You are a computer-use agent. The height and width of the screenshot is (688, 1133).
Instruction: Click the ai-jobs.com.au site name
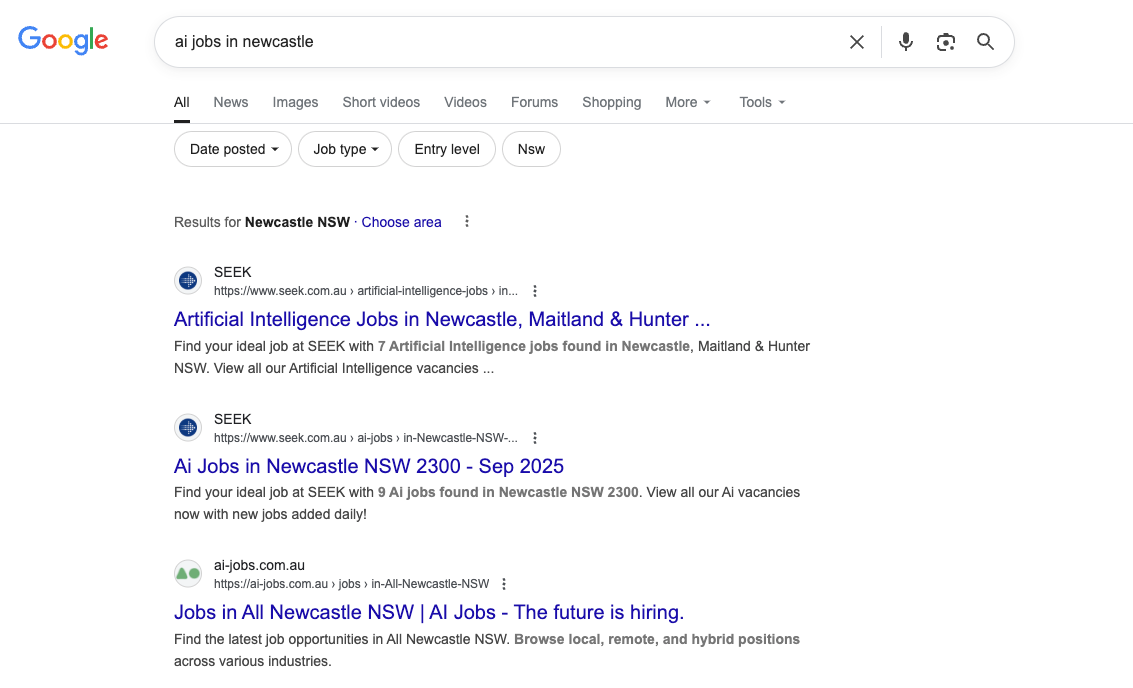click(259, 565)
